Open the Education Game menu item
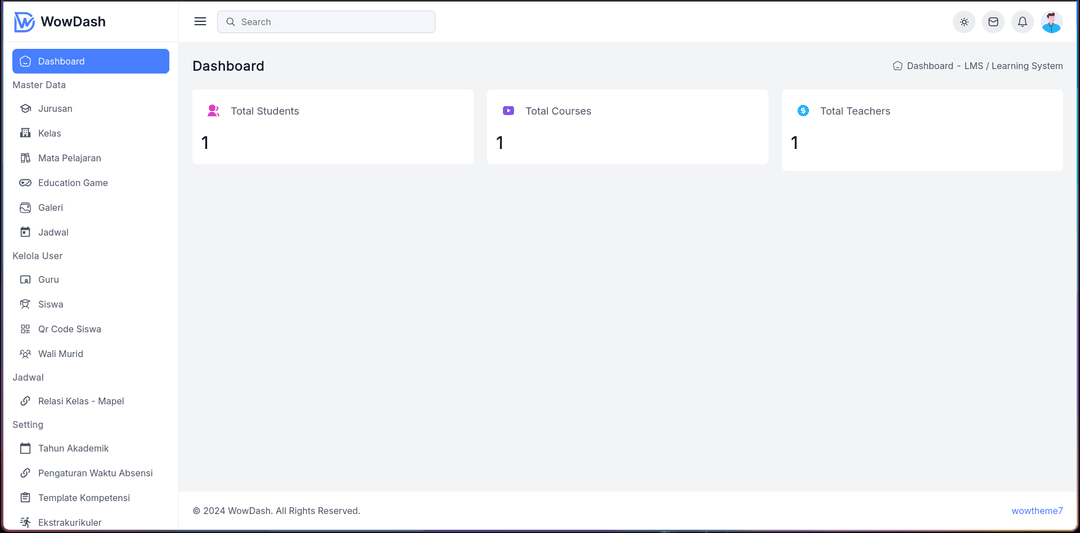Viewport: 1080px width, 533px height. [91, 182]
